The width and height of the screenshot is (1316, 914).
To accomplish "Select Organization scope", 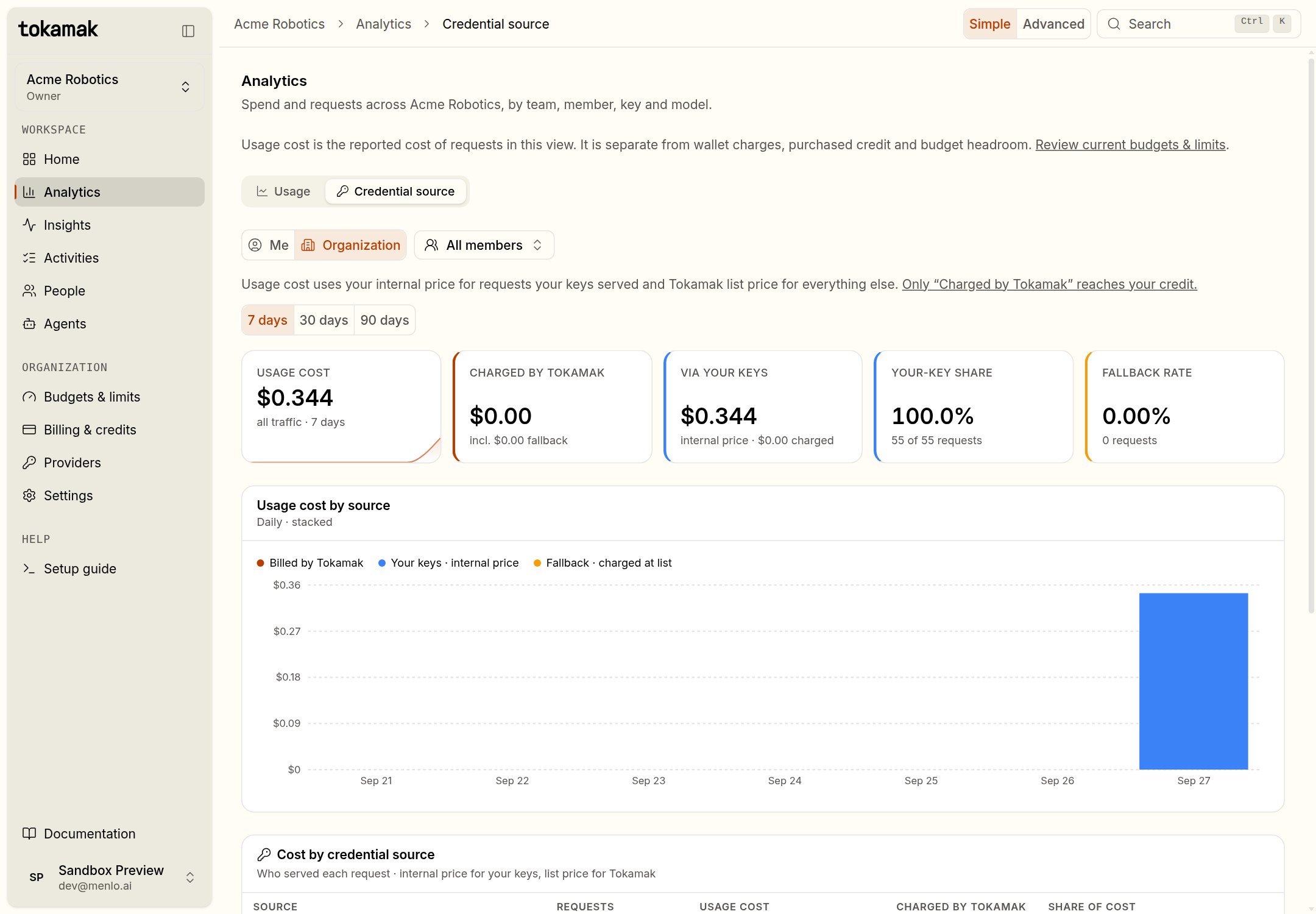I will [350, 245].
